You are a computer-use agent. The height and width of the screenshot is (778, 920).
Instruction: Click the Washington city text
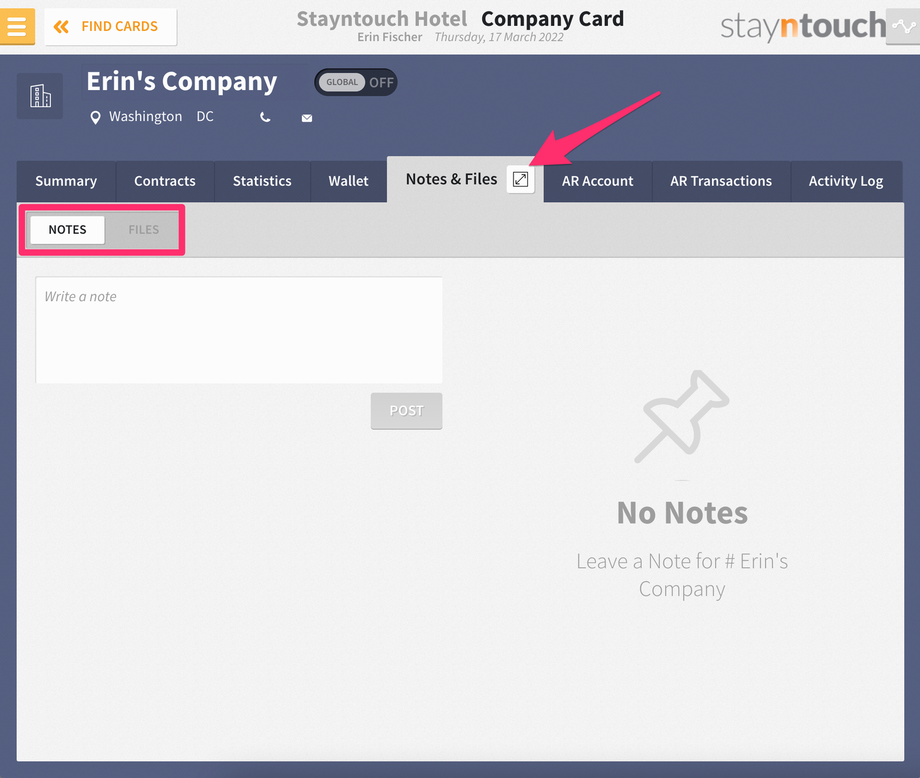coord(146,117)
